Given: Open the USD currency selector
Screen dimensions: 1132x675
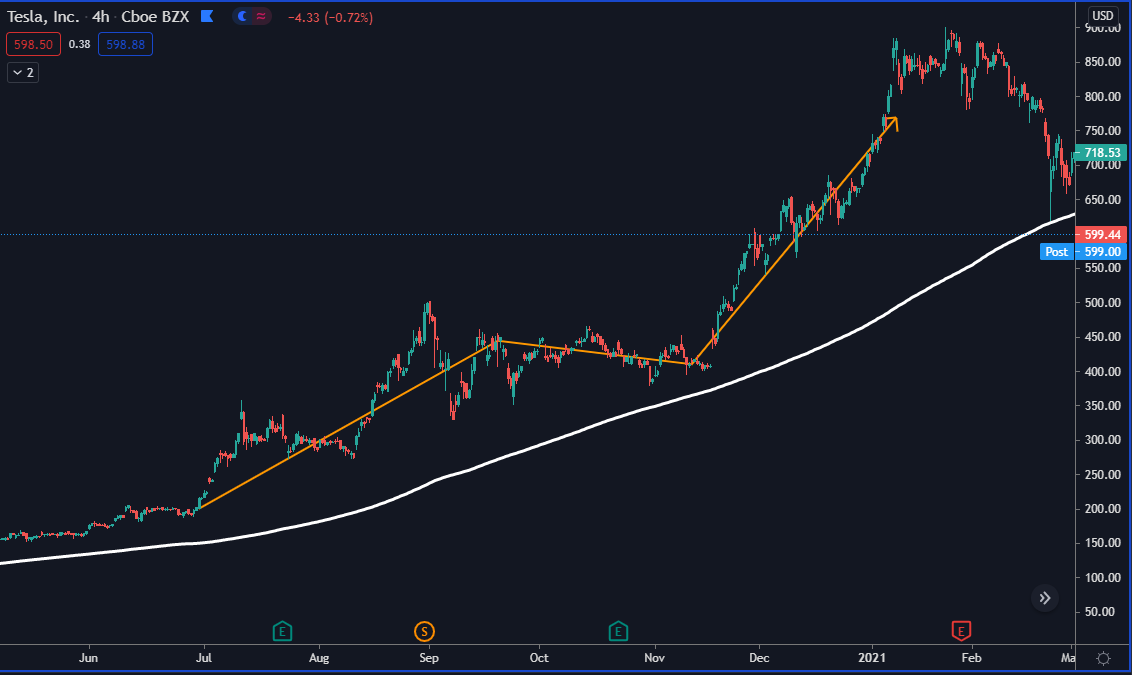Looking at the screenshot, I should [x=1102, y=16].
